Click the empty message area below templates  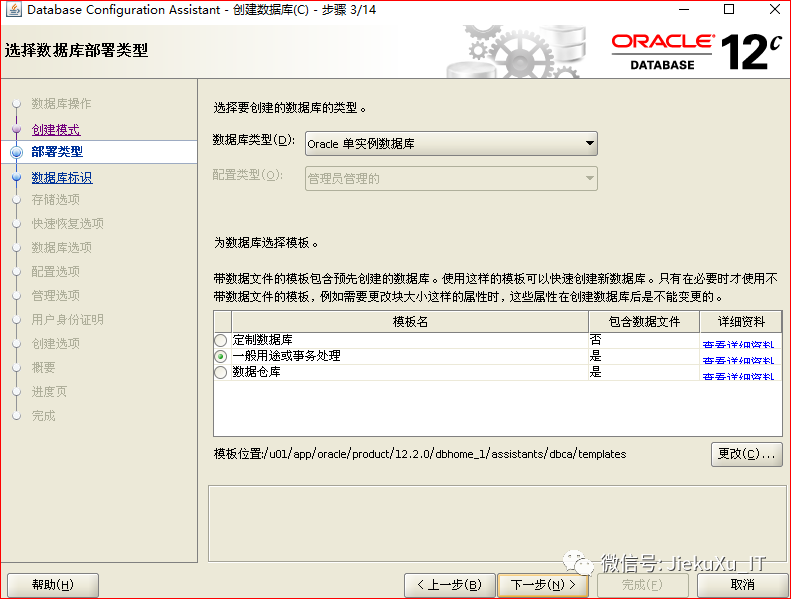497,523
